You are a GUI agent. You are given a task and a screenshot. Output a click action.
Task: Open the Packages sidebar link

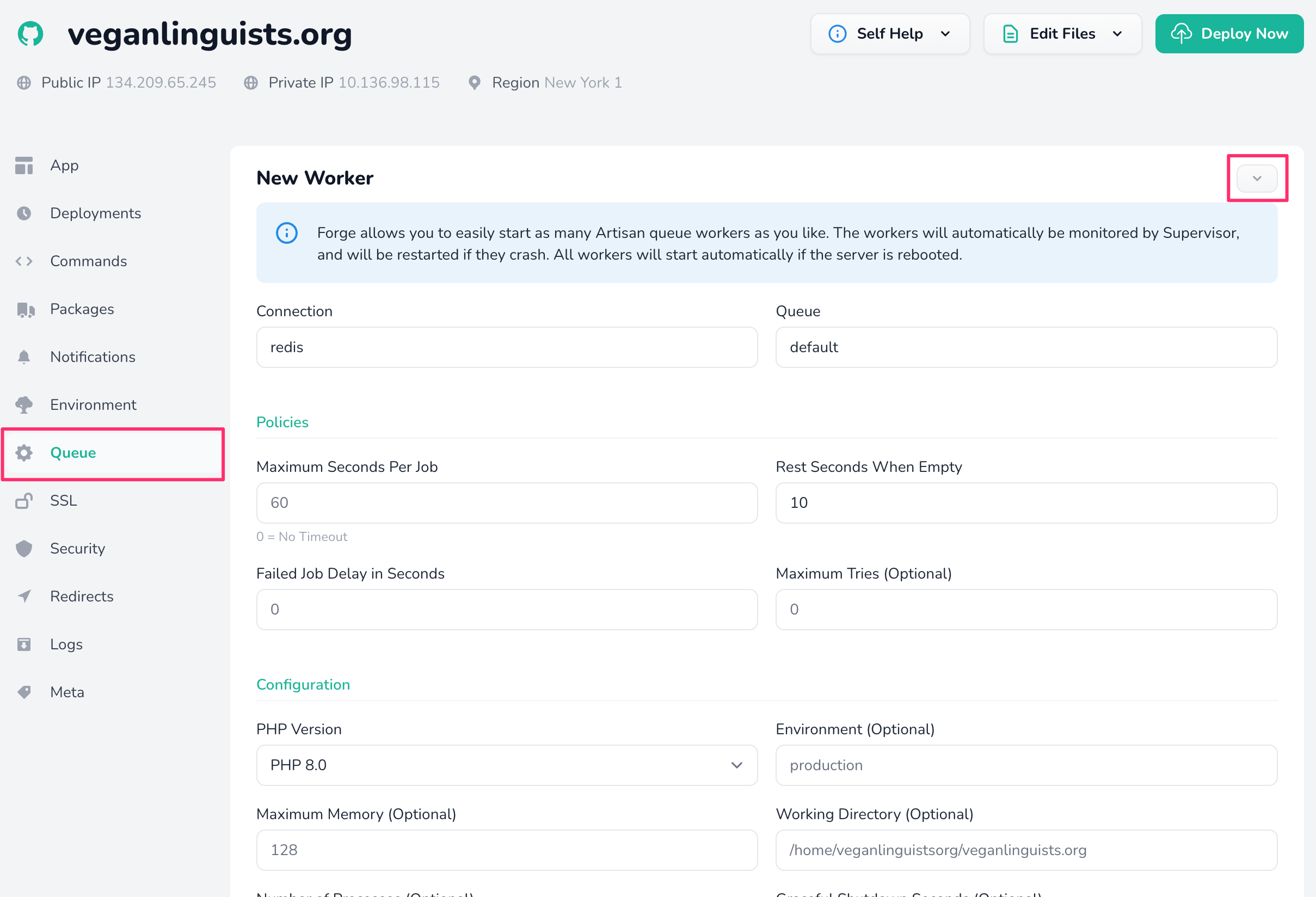[82, 309]
